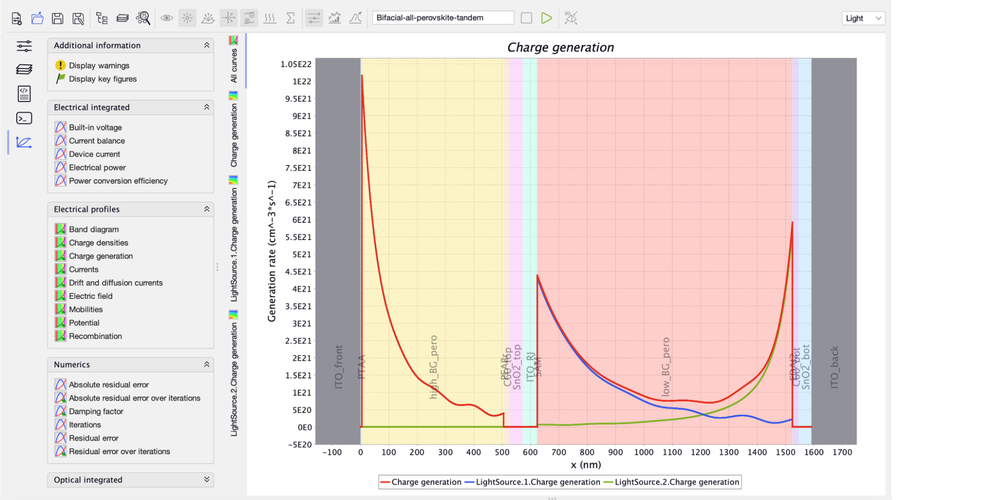Collapse the Additional information section

[x=207, y=46]
